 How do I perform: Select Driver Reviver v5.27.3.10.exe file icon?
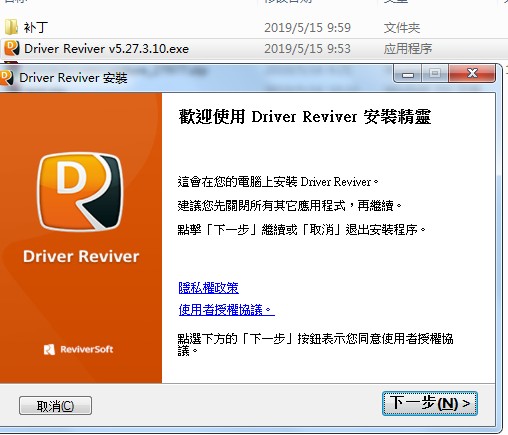[x=11, y=48]
